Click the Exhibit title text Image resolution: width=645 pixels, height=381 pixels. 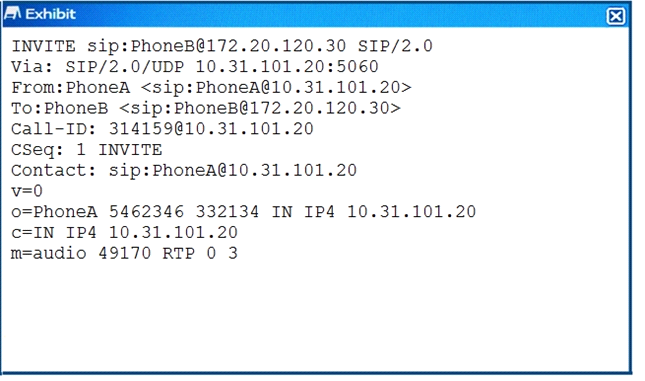[x=51, y=14]
